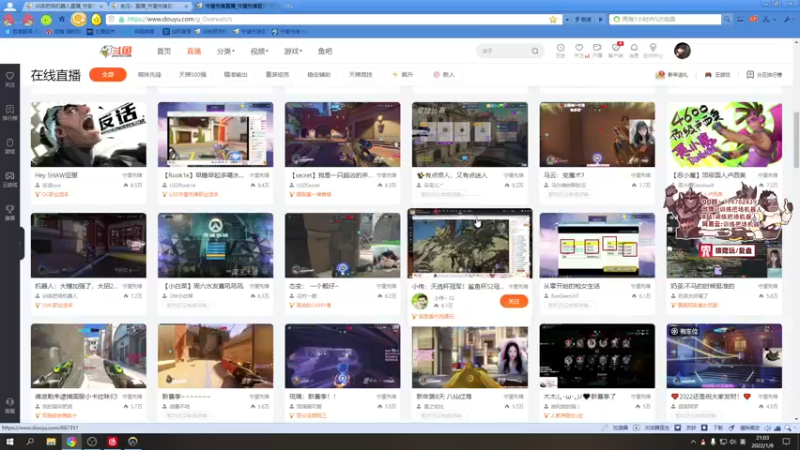This screenshot has width=800, height=450.
Task: Open the history clock icon
Action: coord(561,50)
